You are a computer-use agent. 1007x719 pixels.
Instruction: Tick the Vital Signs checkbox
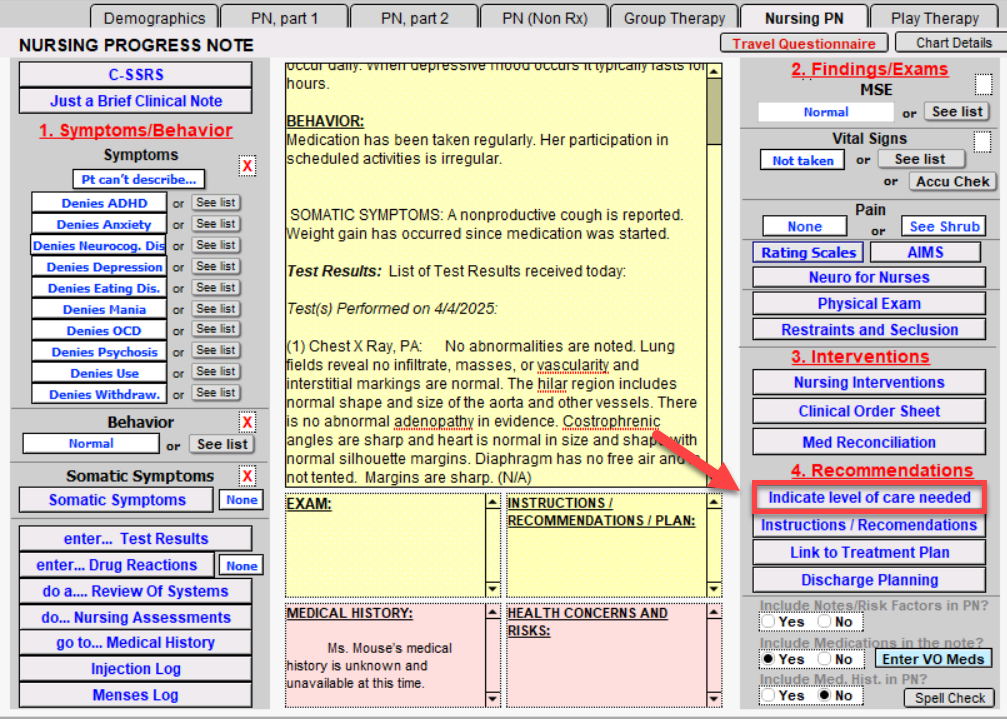click(x=983, y=142)
